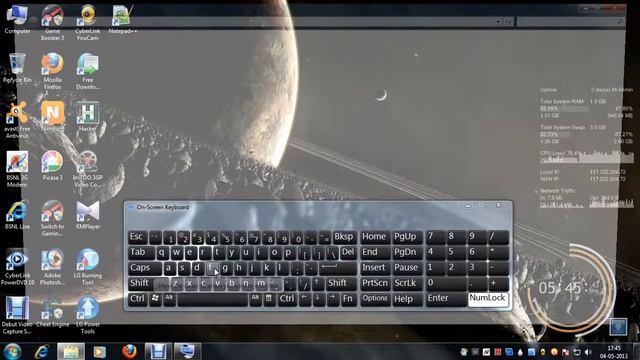
Task: Toggle the Fn key on the keyboard
Action: pos(348,299)
